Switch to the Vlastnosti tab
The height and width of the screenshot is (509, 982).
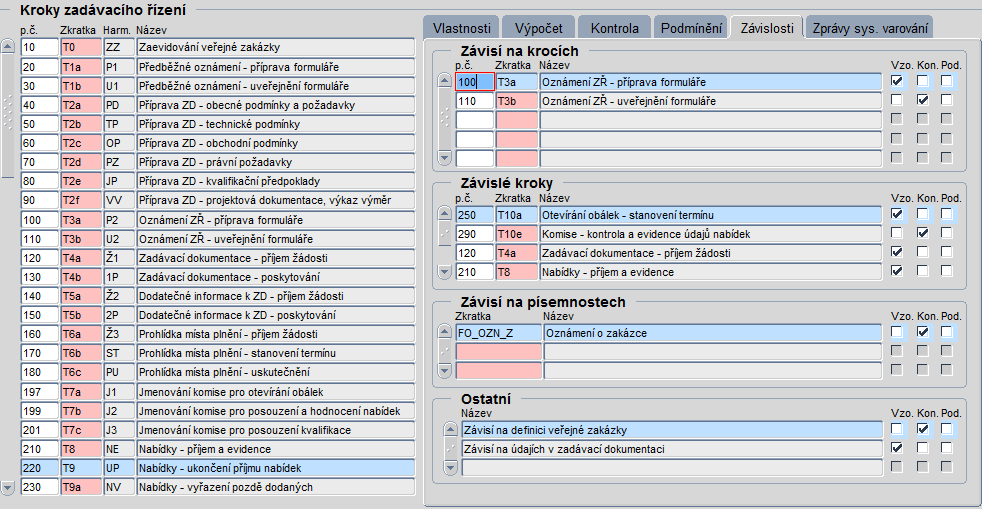462,28
